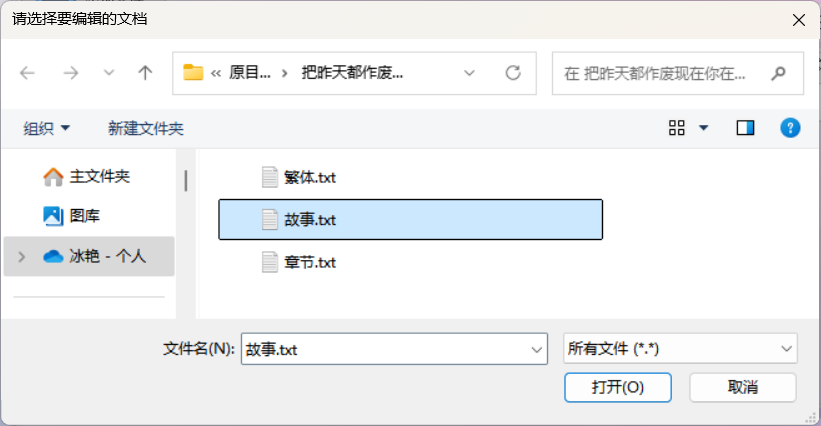This screenshot has height=426, width=821.
Task: Open the 所有文件 (*.*) file type dropdown
Action: click(680, 349)
